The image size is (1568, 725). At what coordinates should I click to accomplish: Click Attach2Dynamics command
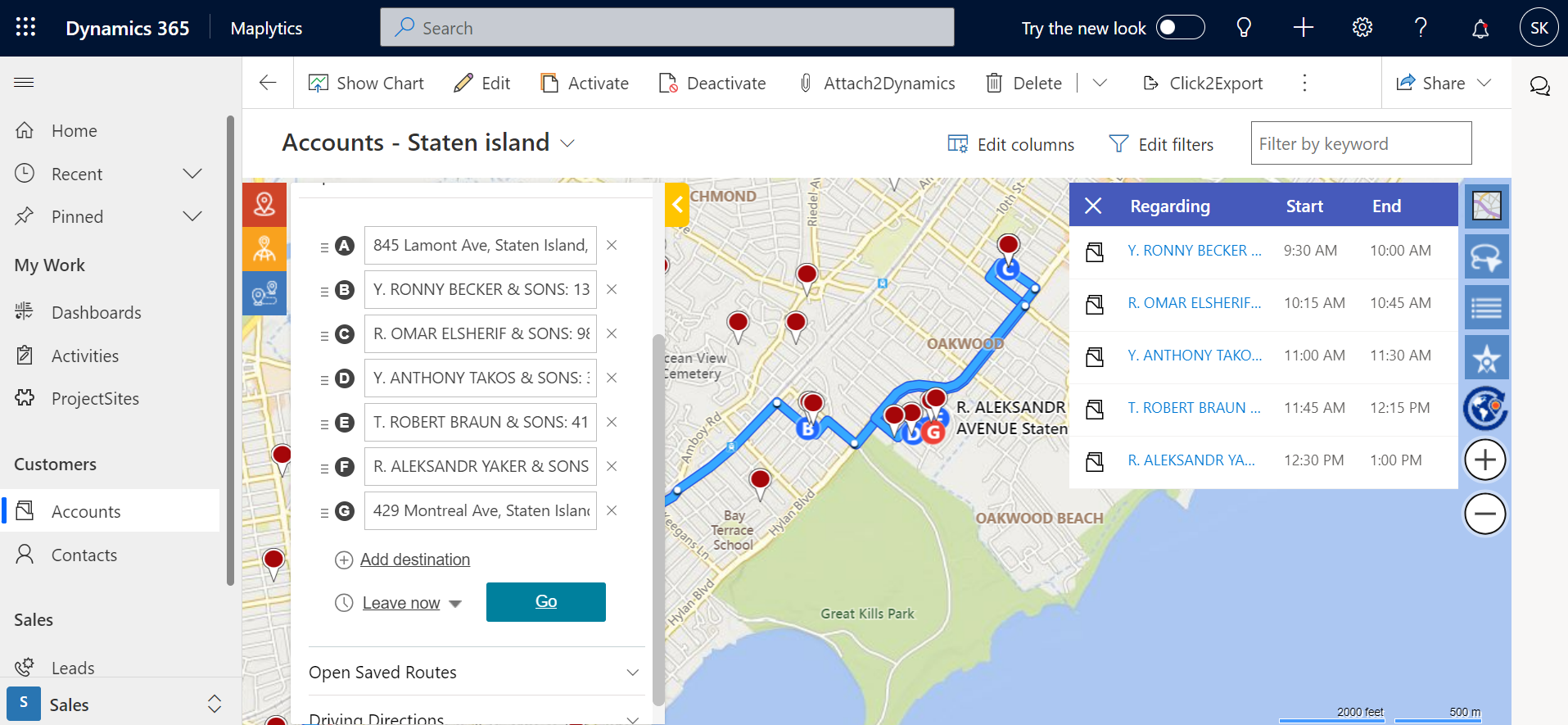pos(876,83)
